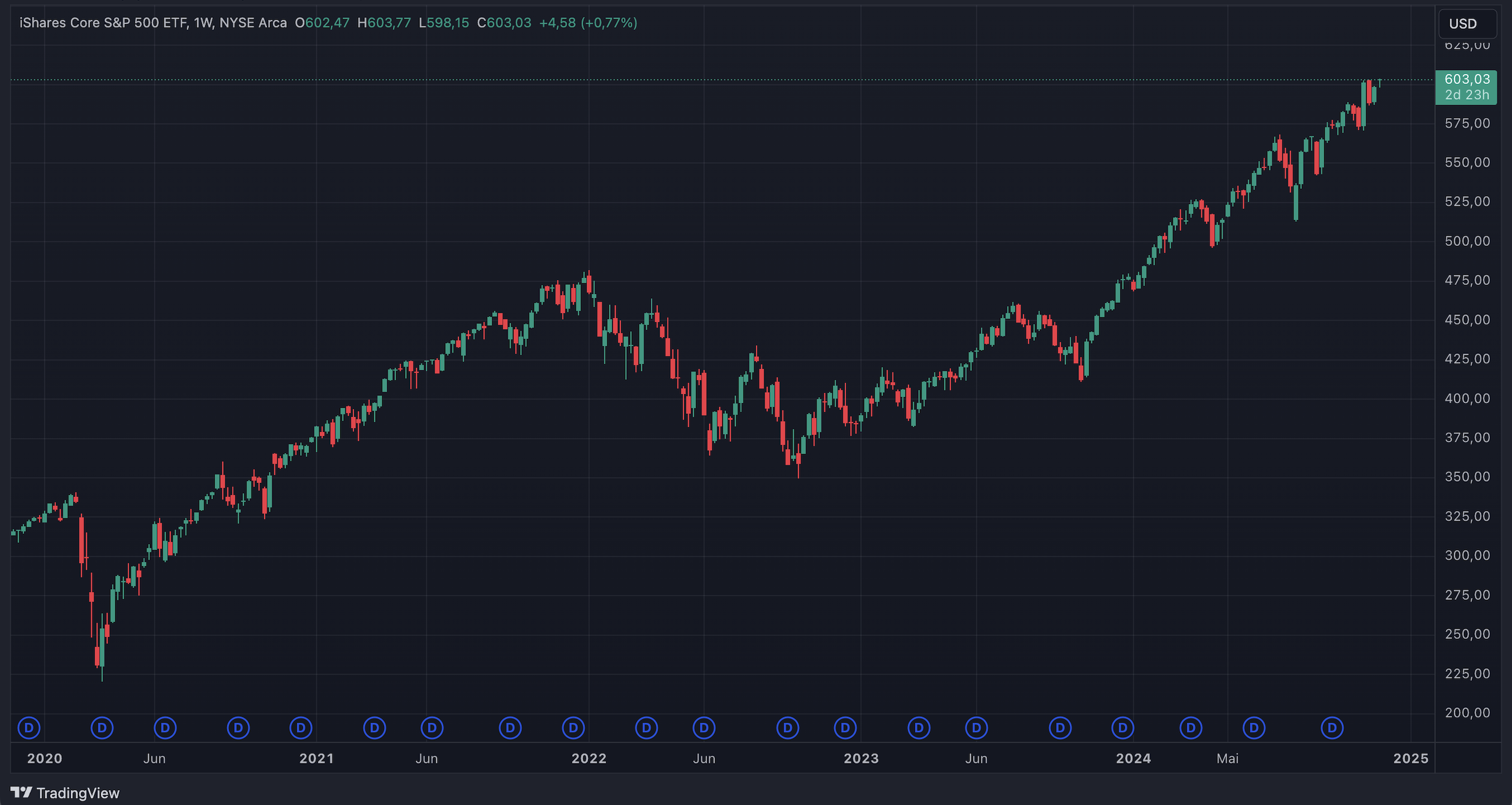This screenshot has width=1512, height=805.
Task: Click the 375,00 price axis label
Action: pos(1467,437)
